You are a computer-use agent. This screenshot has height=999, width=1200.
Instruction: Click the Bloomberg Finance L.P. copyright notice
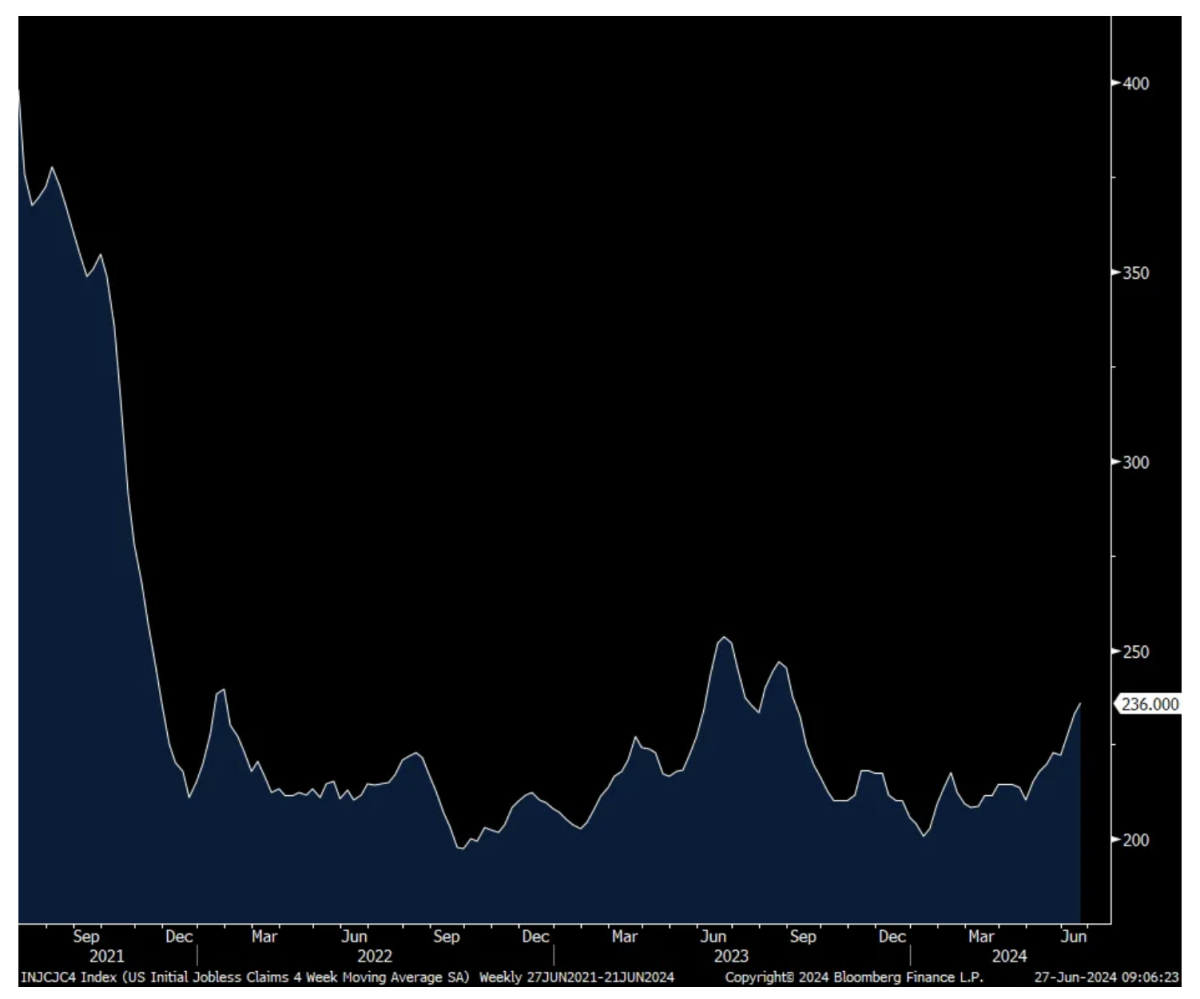coord(854,977)
